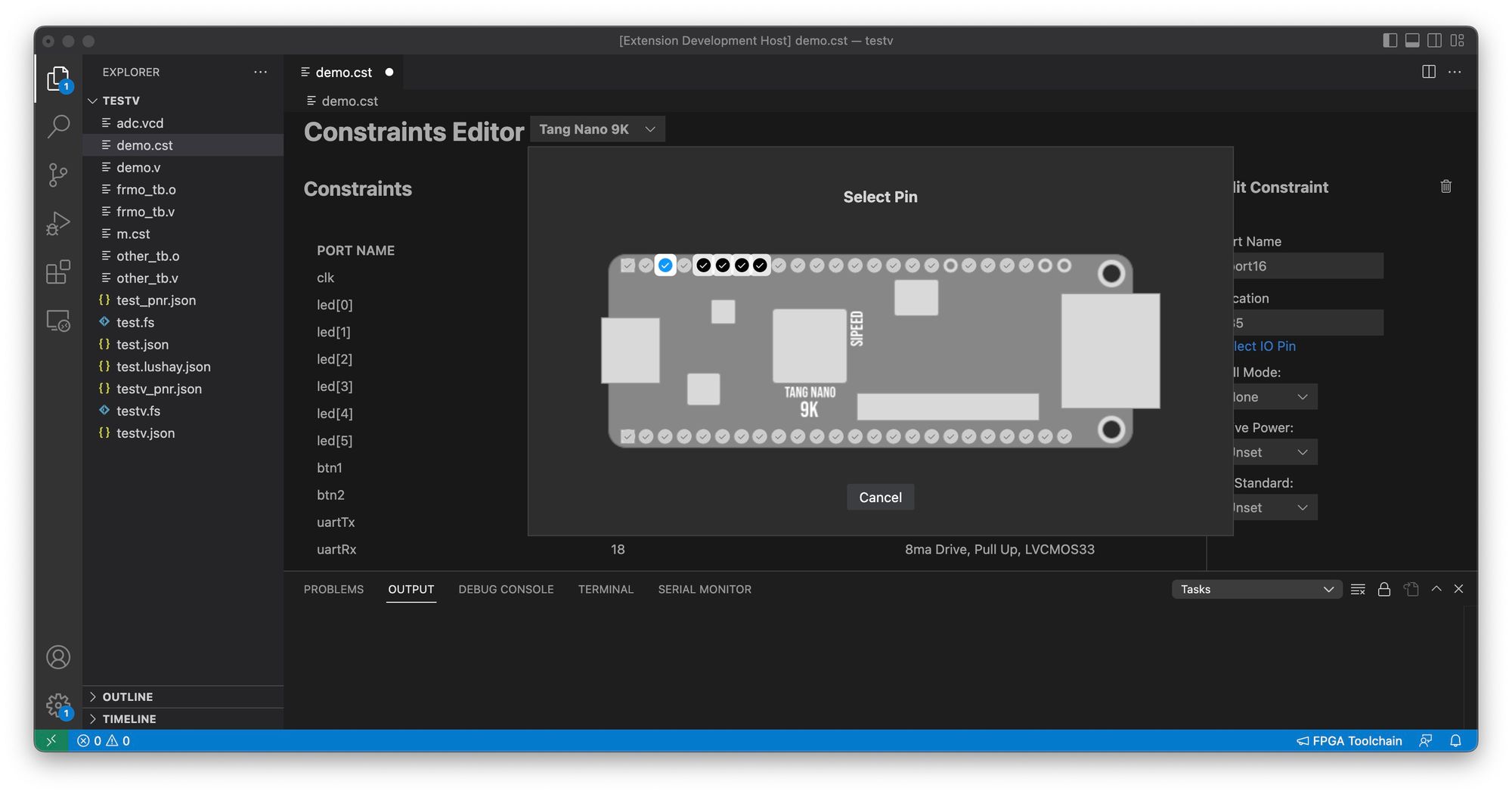
Task: Select the square pin in the board's bottom row
Action: (x=627, y=436)
